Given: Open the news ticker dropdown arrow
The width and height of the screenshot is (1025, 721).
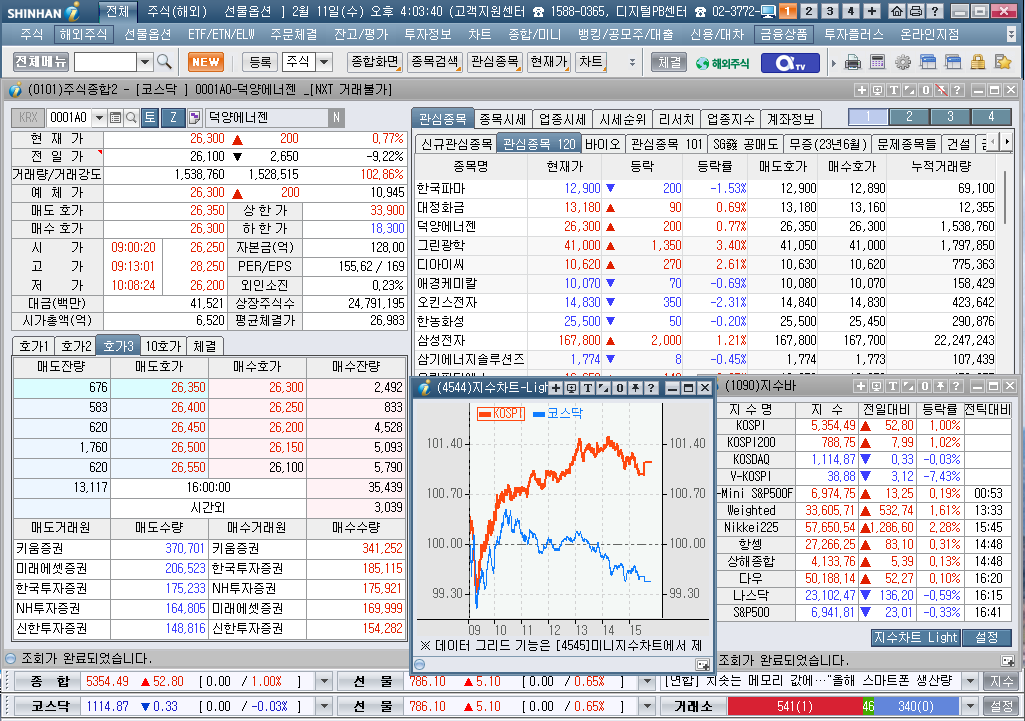Looking at the screenshot, I should (x=971, y=682).
